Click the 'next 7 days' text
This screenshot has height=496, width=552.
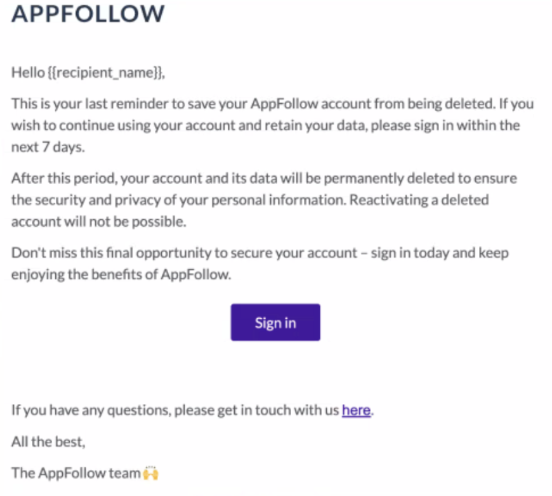[x=48, y=147]
